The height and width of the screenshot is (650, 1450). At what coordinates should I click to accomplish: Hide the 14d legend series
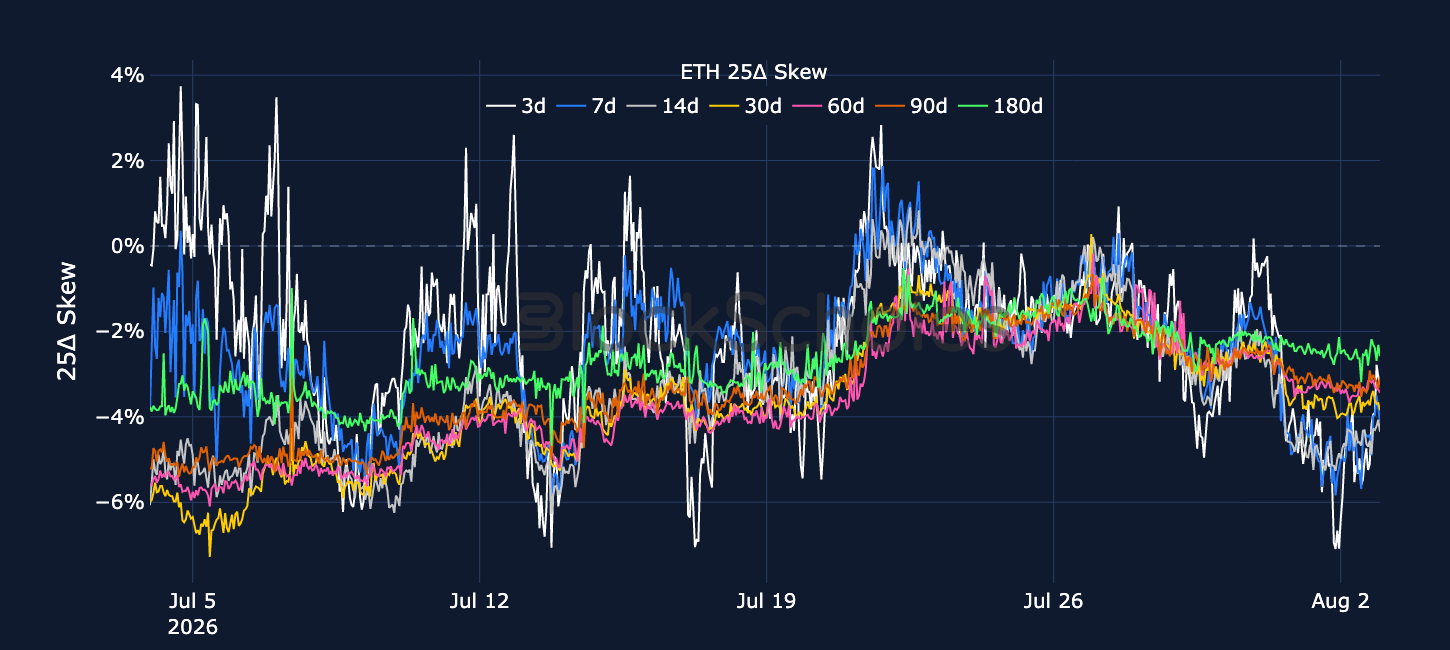coord(662,105)
